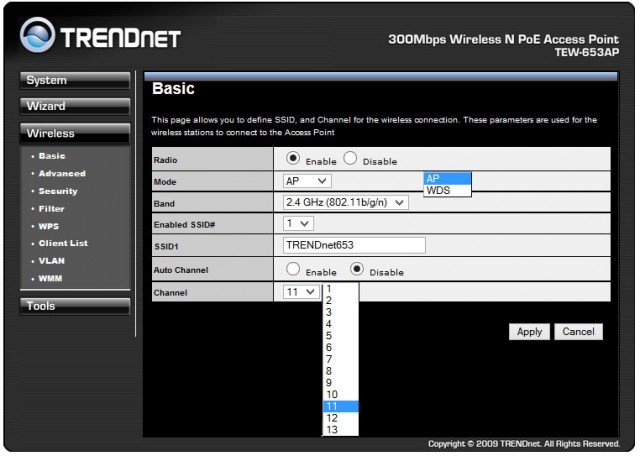
Task: Expand the Tools menu section
Action: (75, 306)
